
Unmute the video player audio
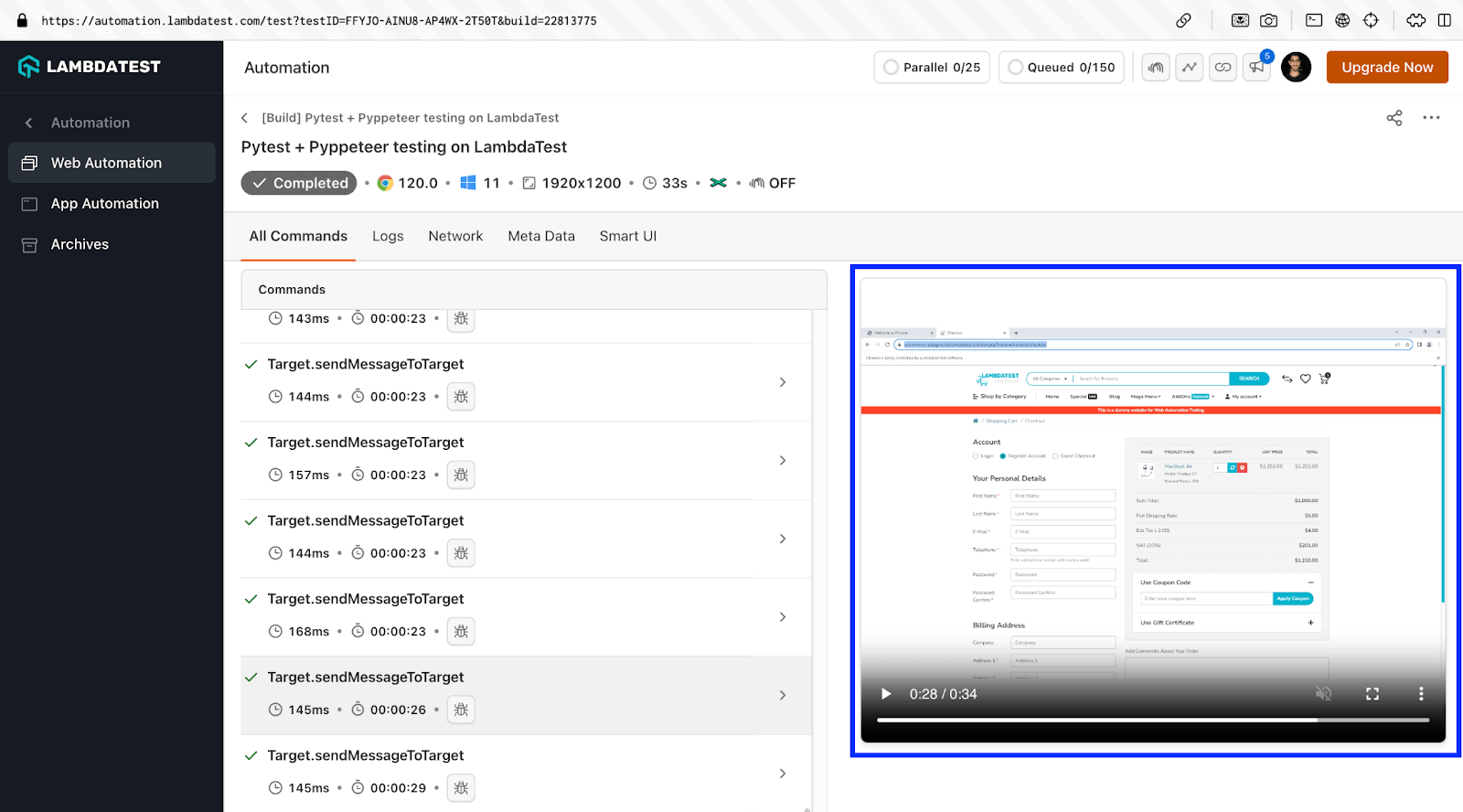[1323, 694]
